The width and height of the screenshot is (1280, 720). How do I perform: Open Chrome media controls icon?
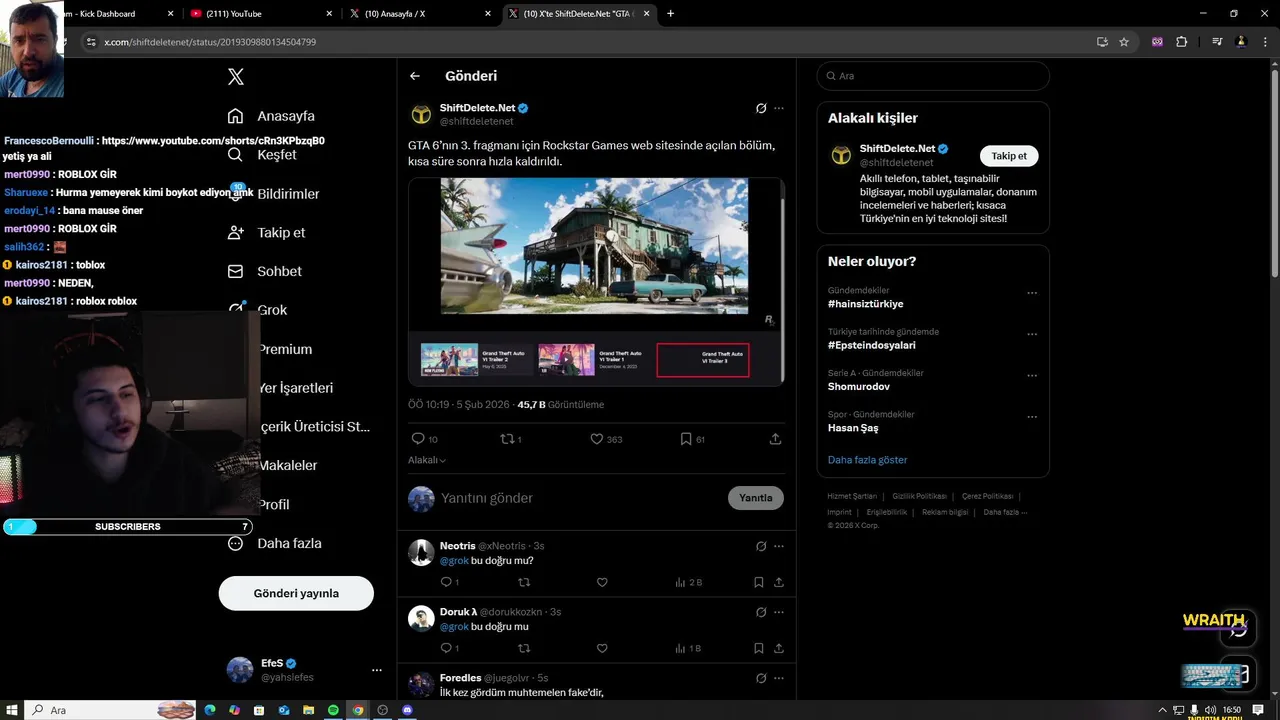click(x=1217, y=42)
